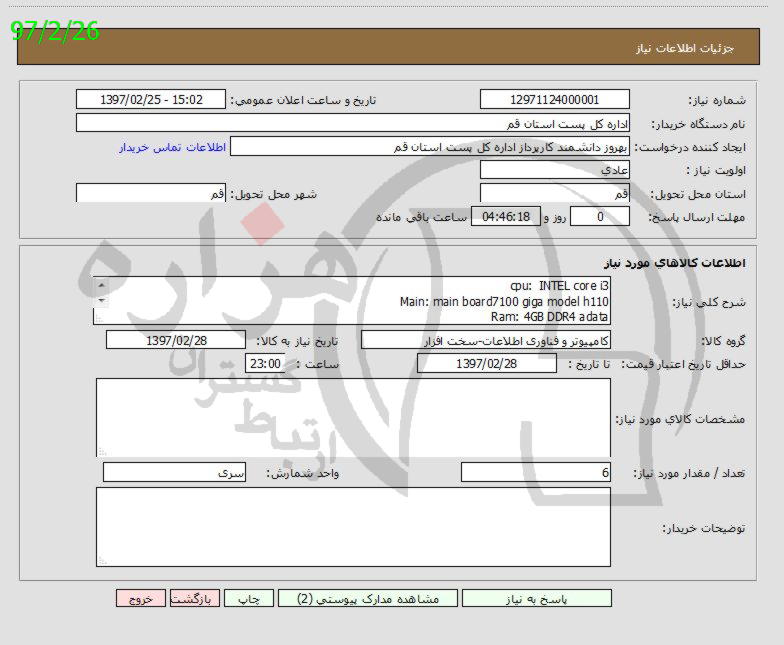This screenshot has height=645, width=784.
Task: Click inside the مشخصات کالای مورد نیاز text area
Action: click(352, 417)
